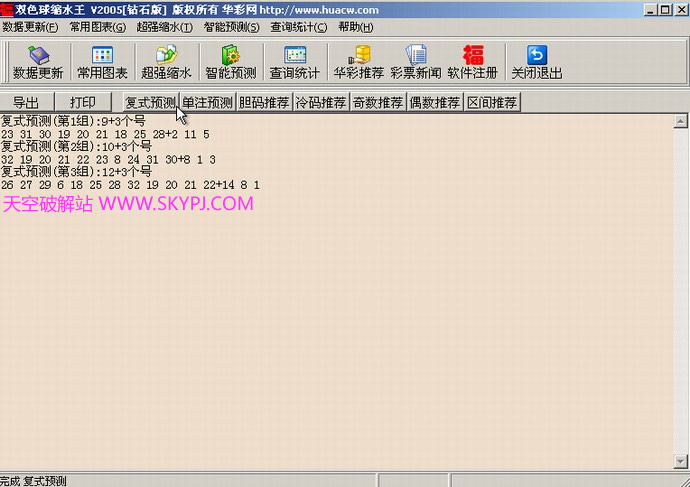Screen dimensions: 690x487
Task: Switch to the 胆码推荐 tab
Action: (264, 102)
